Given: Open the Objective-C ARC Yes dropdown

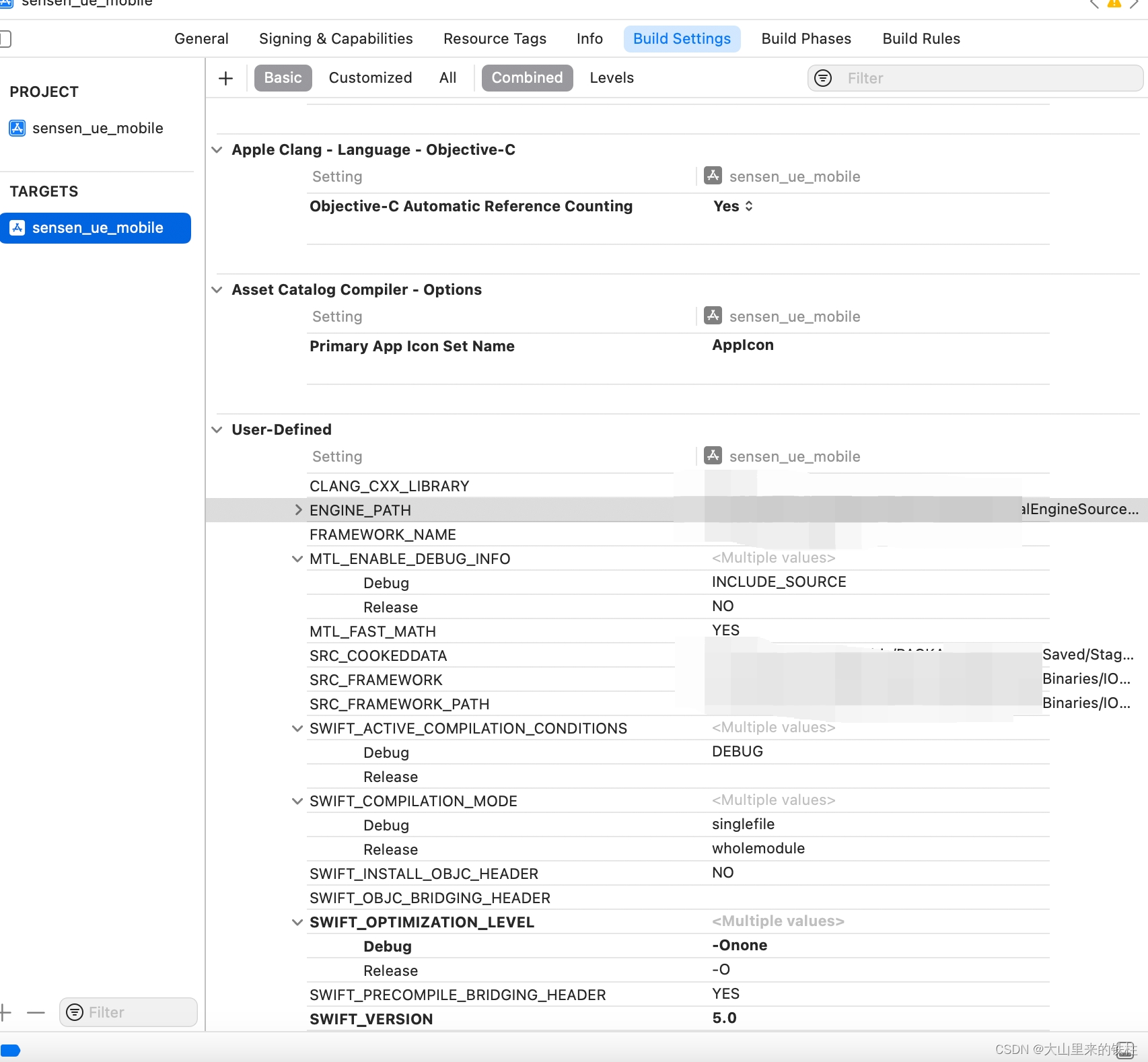Looking at the screenshot, I should point(733,206).
